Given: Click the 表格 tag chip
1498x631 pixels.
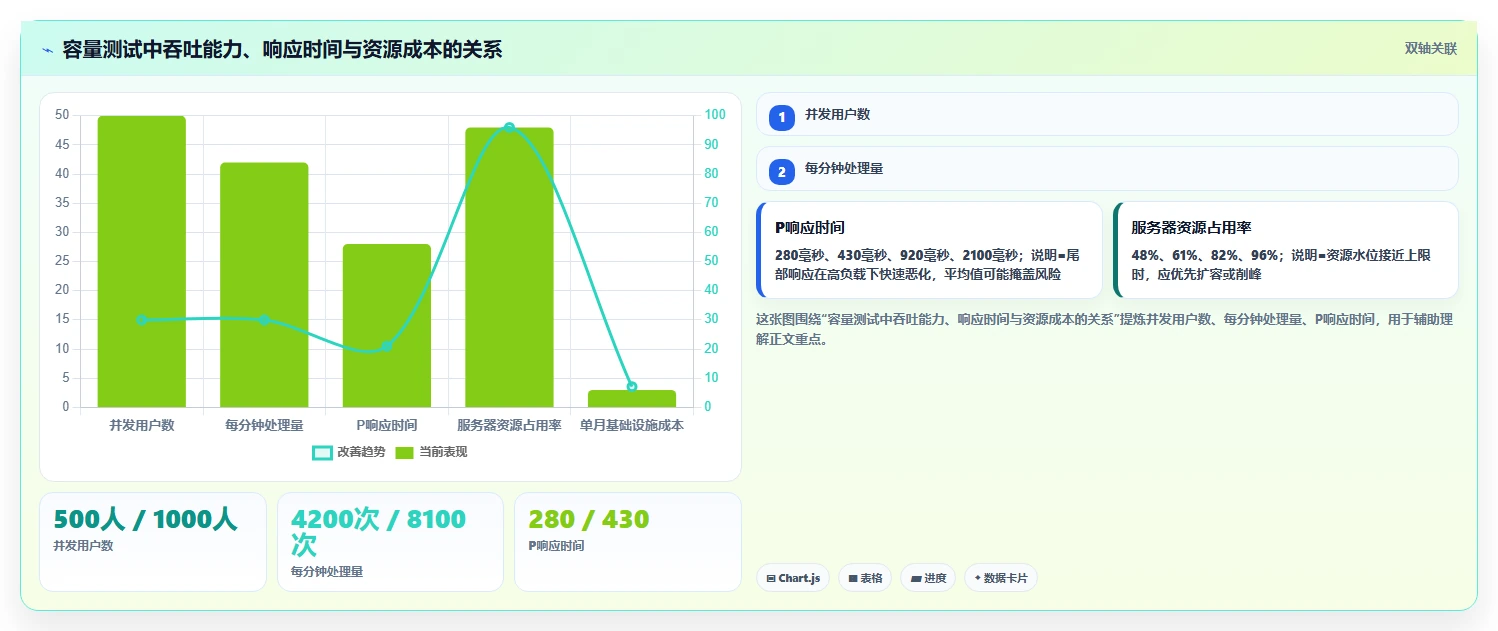Looking at the screenshot, I should [865, 578].
